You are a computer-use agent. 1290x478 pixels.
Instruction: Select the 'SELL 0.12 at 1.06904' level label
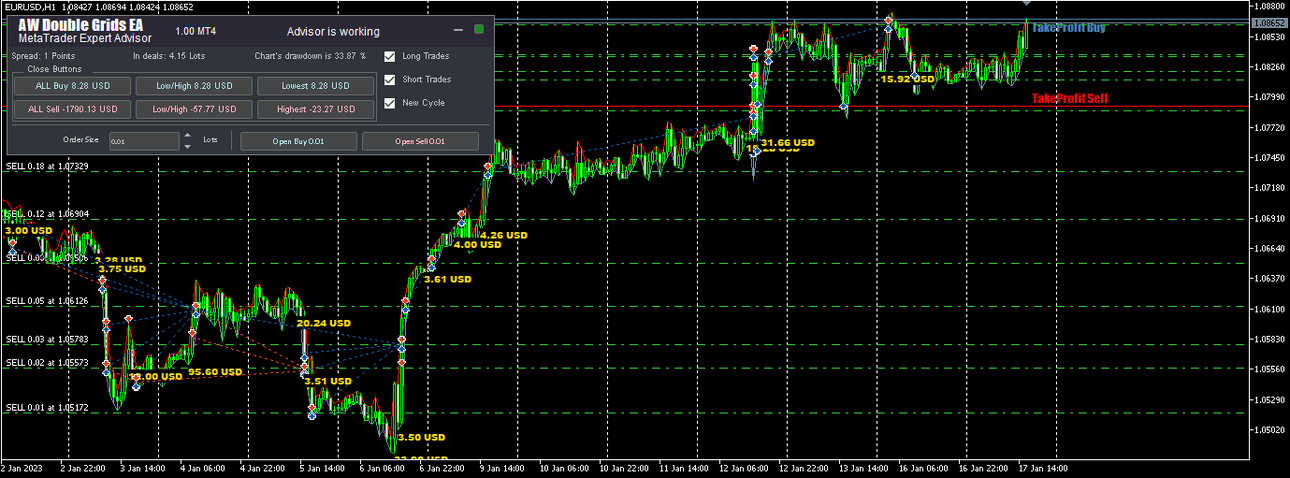tap(47, 214)
